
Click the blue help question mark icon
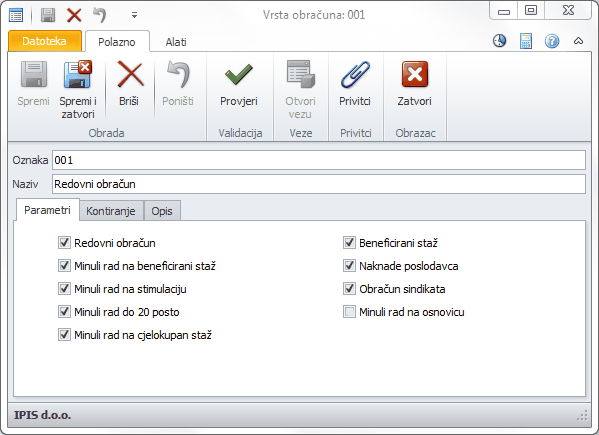(x=552, y=41)
